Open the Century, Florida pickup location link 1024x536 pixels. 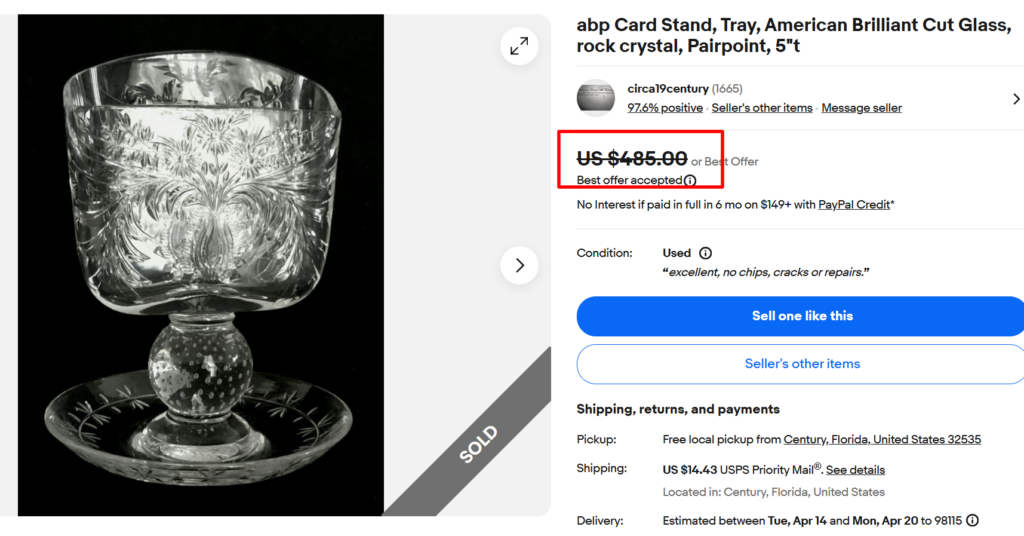[882, 439]
